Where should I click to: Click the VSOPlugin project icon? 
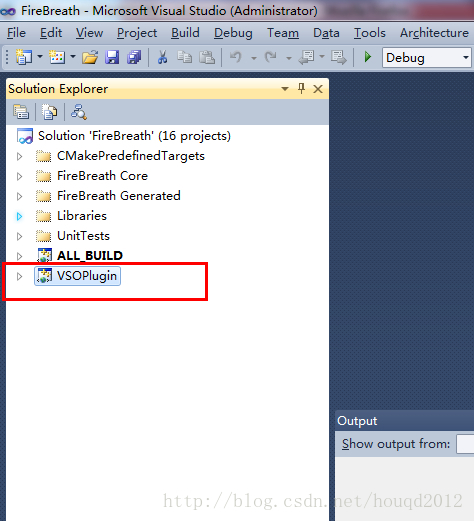point(45,276)
